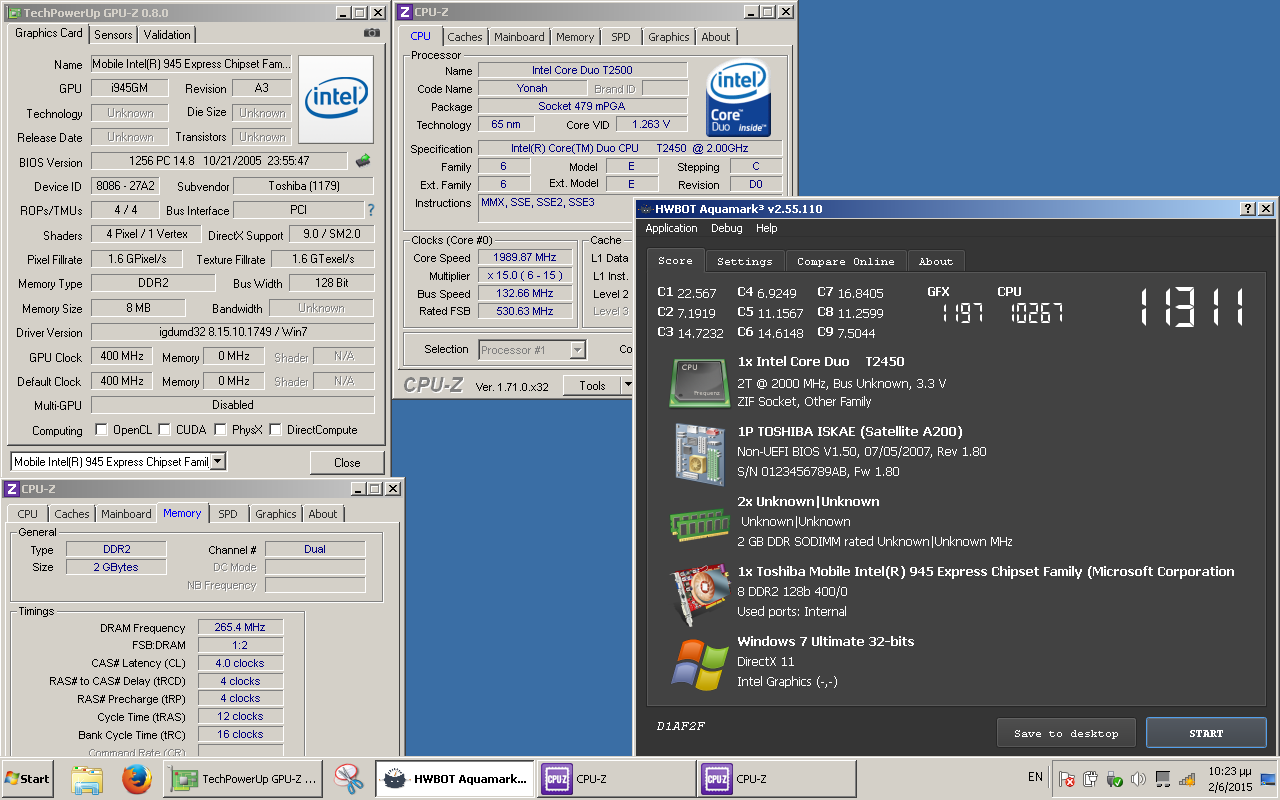Click the Aquamark total score 11311

coord(1191,307)
